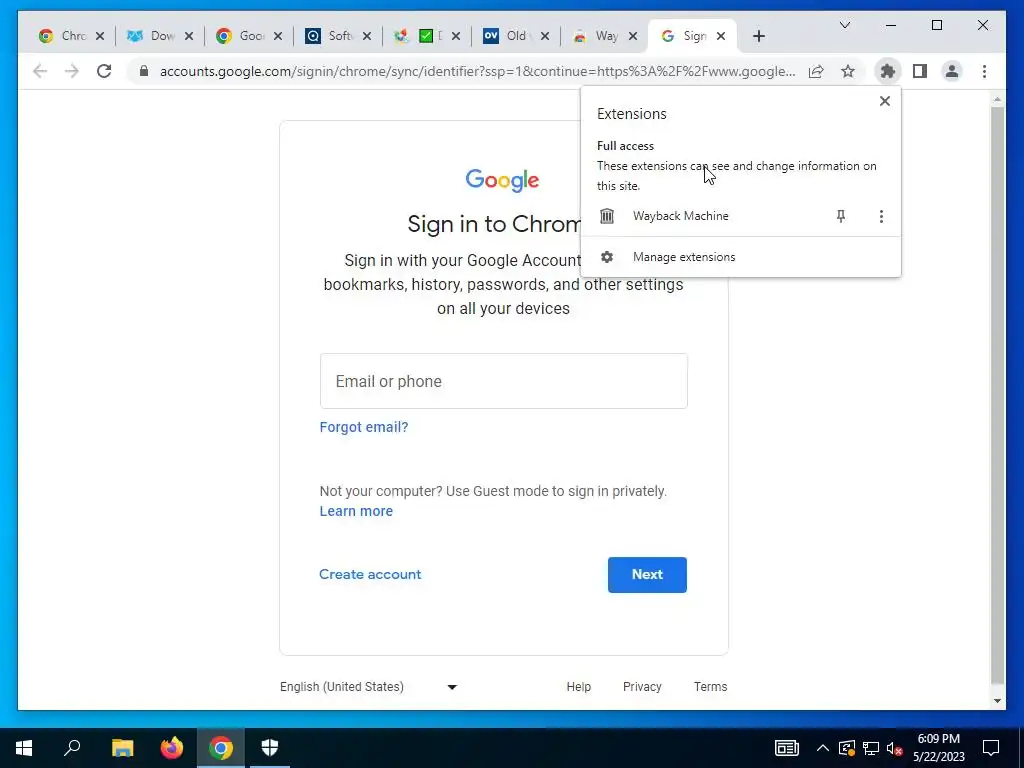The height and width of the screenshot is (768, 1024).
Task: Pin the Wayback Machine extension
Action: click(840, 216)
